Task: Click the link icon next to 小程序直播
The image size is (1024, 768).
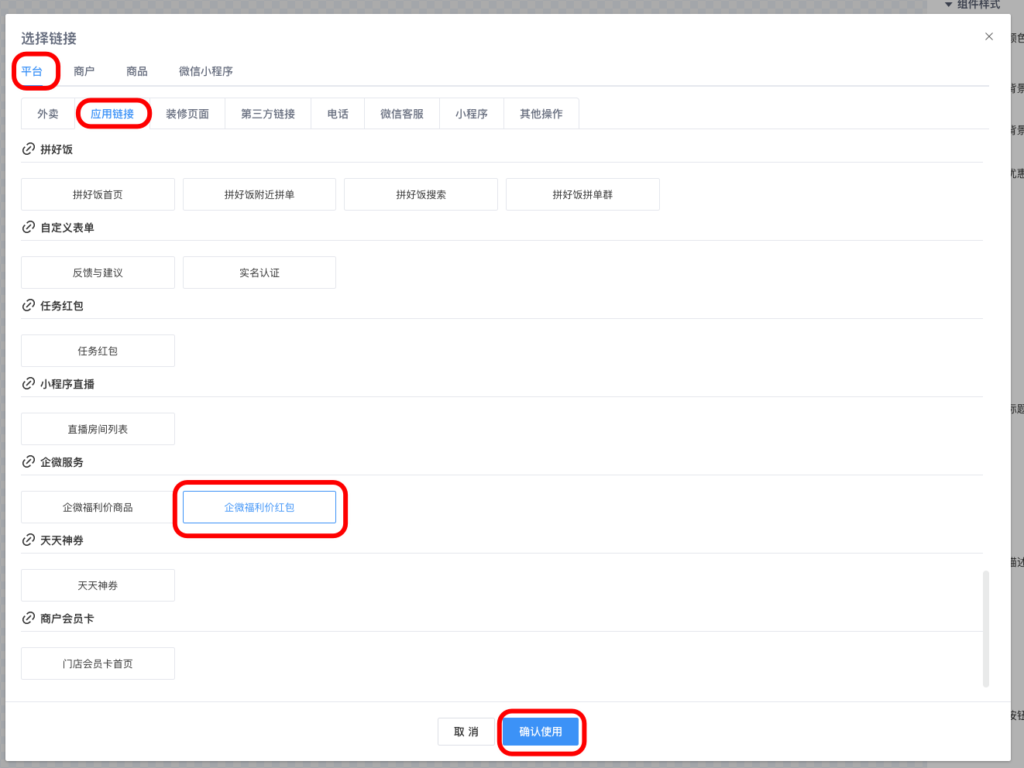Action: coord(28,384)
